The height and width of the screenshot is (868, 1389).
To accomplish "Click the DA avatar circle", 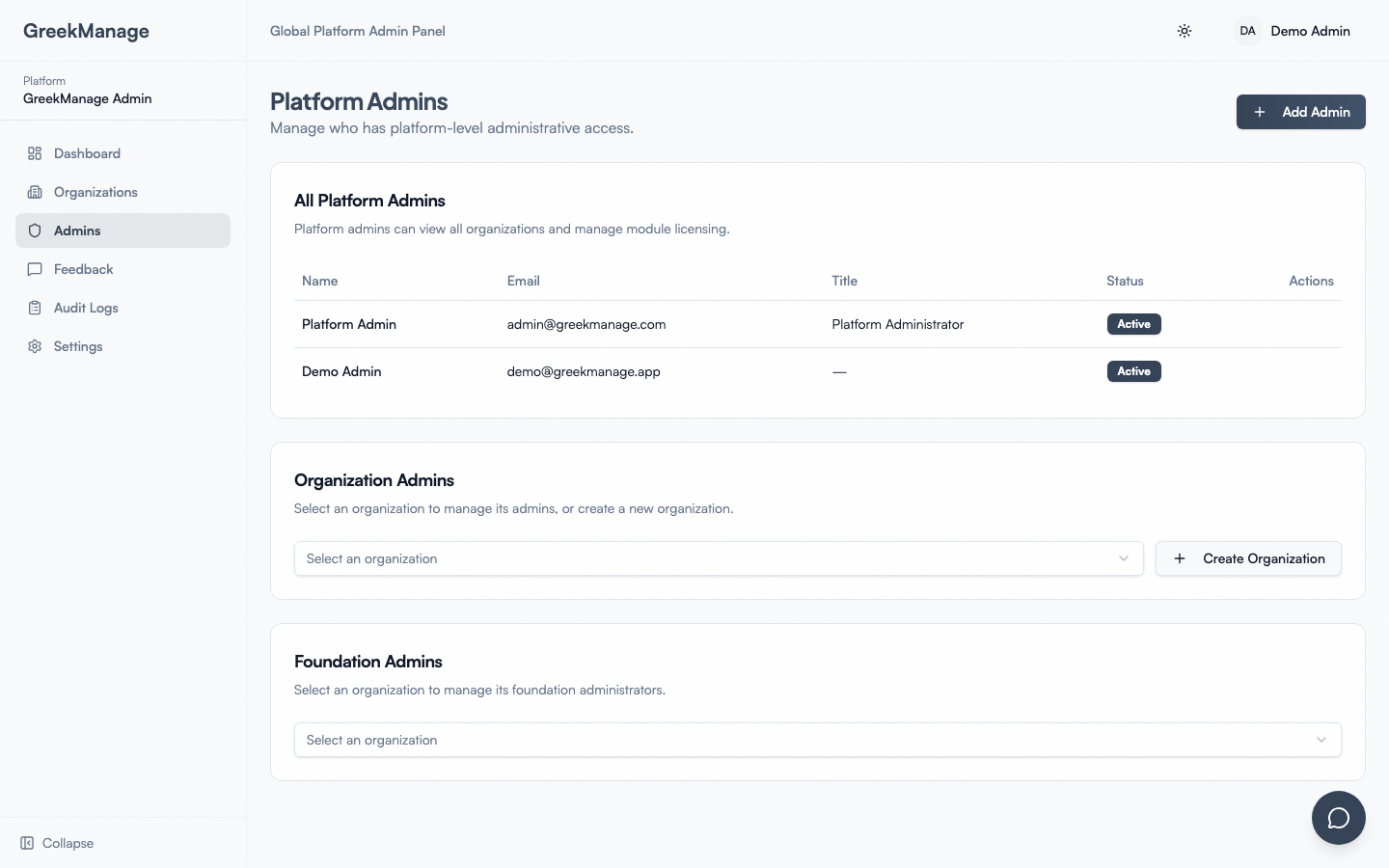I will click(1247, 31).
